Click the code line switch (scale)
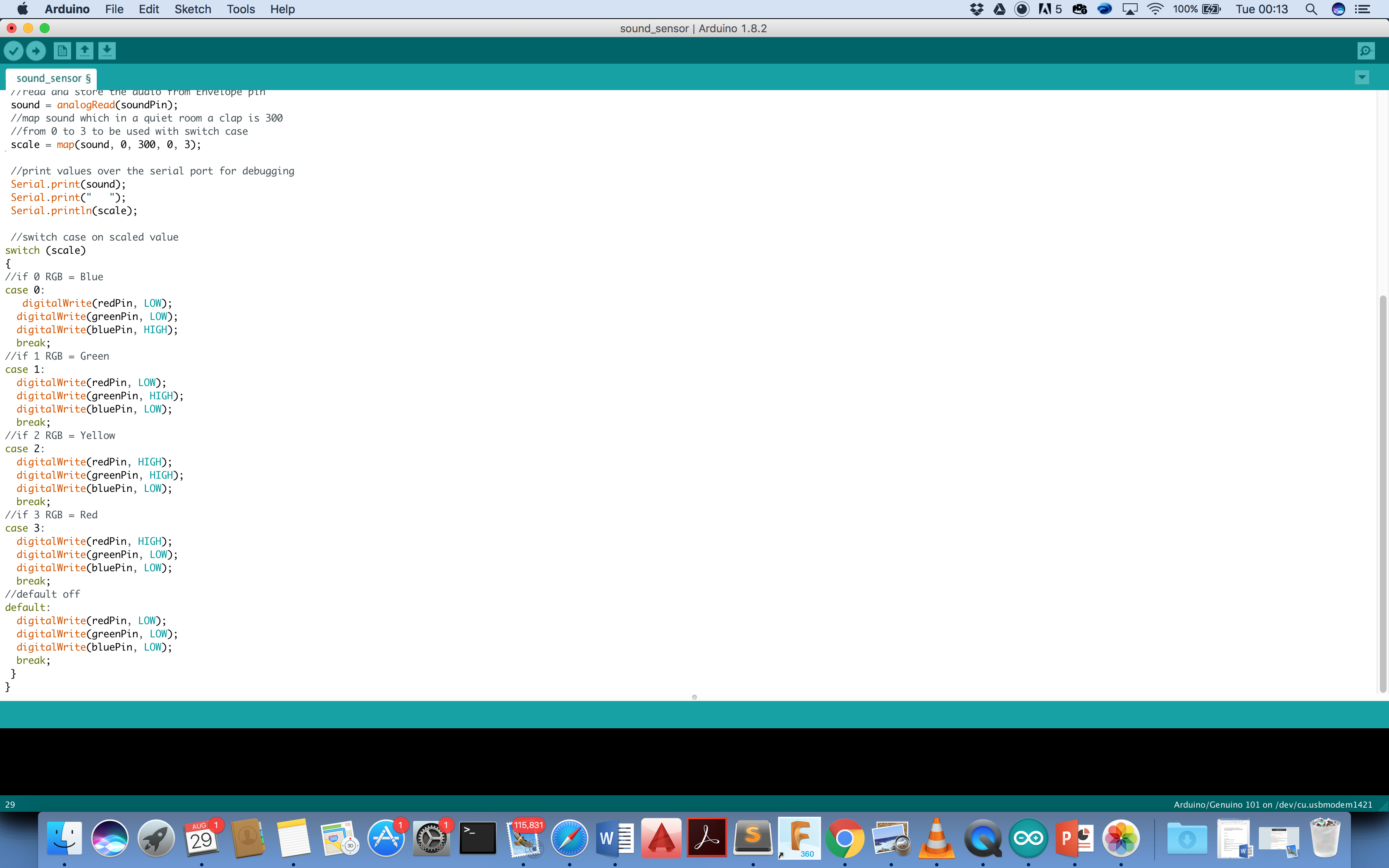This screenshot has height=868, width=1389. 45,250
